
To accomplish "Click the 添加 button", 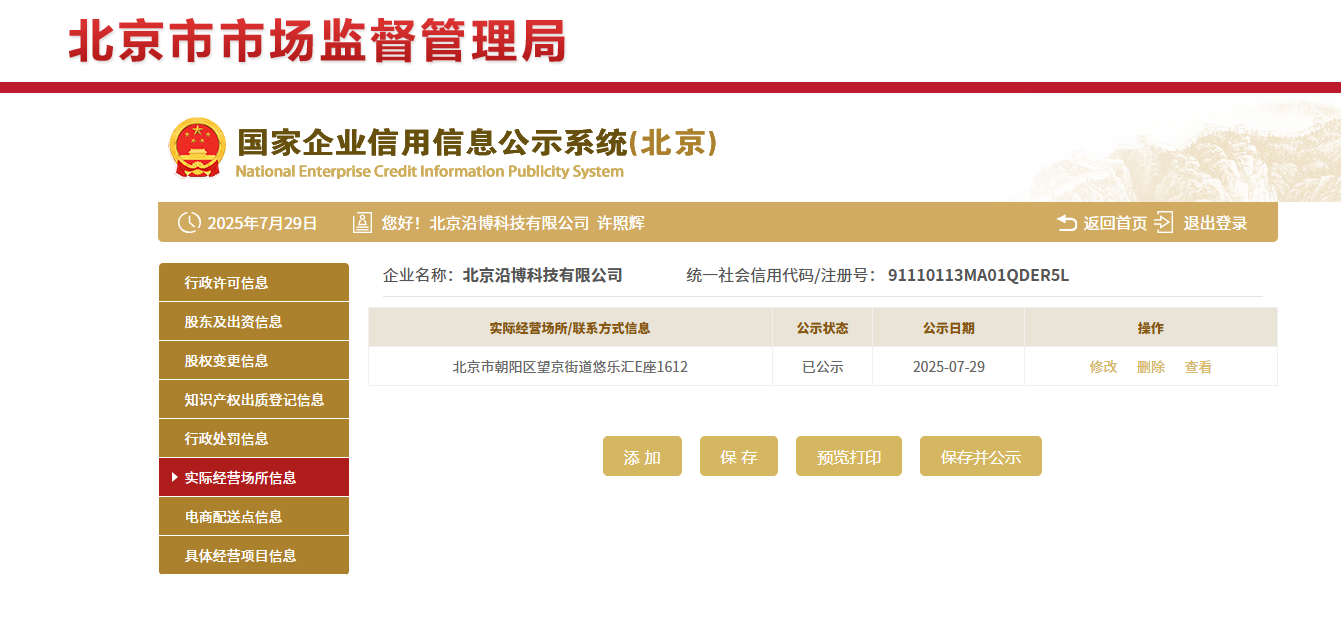I will (x=642, y=456).
